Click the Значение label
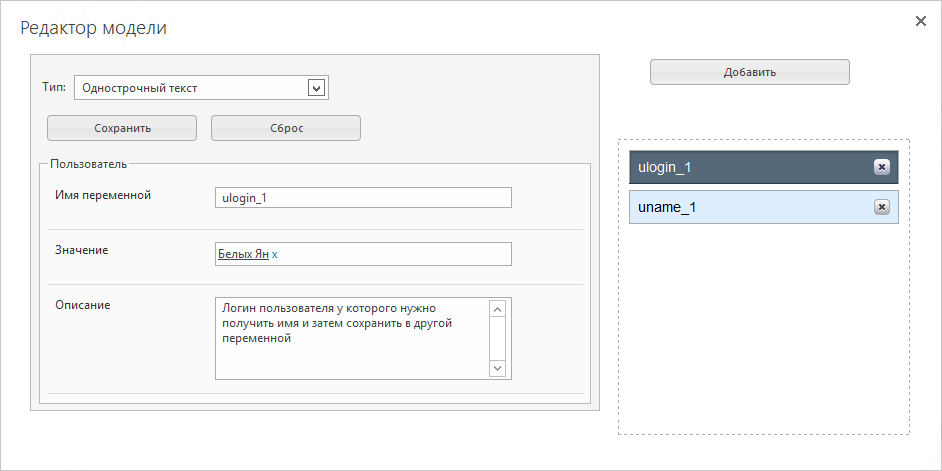 click(x=82, y=250)
